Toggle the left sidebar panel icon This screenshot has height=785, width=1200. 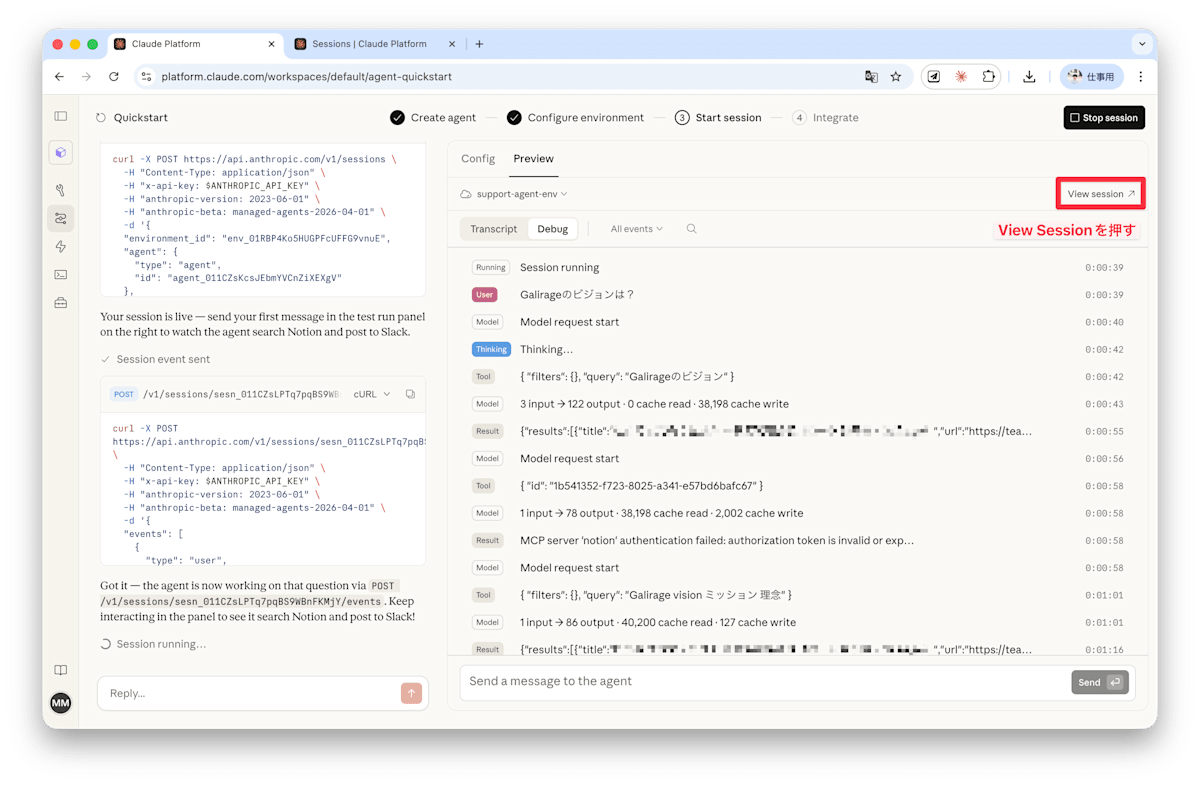coord(61,117)
